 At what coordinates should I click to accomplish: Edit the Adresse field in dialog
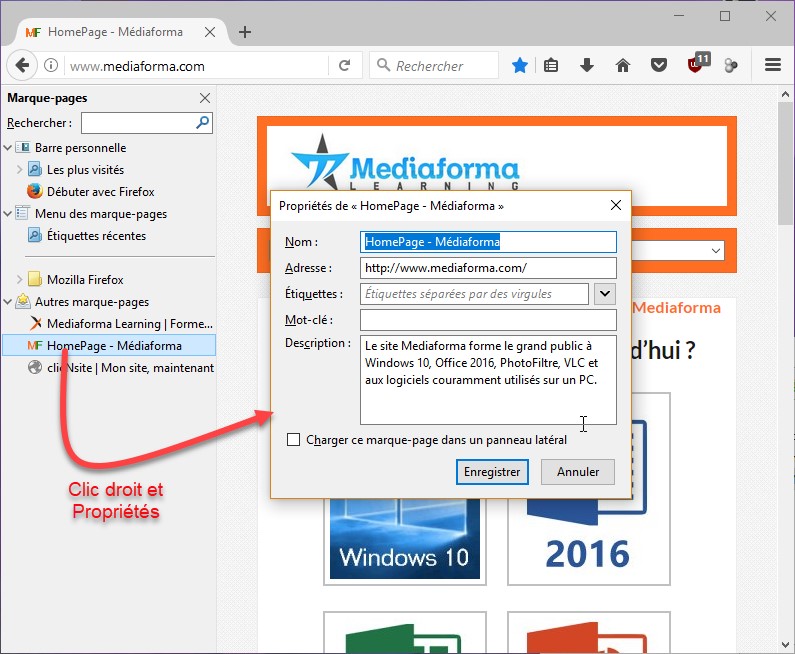pyautogui.click(x=488, y=268)
